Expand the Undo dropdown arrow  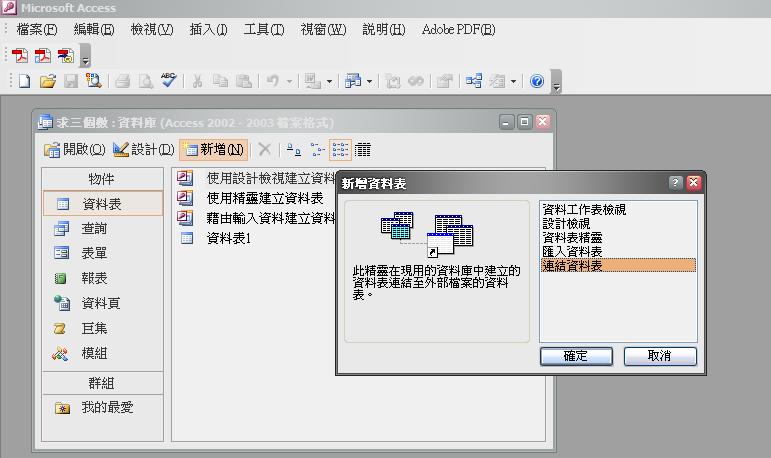click(289, 81)
